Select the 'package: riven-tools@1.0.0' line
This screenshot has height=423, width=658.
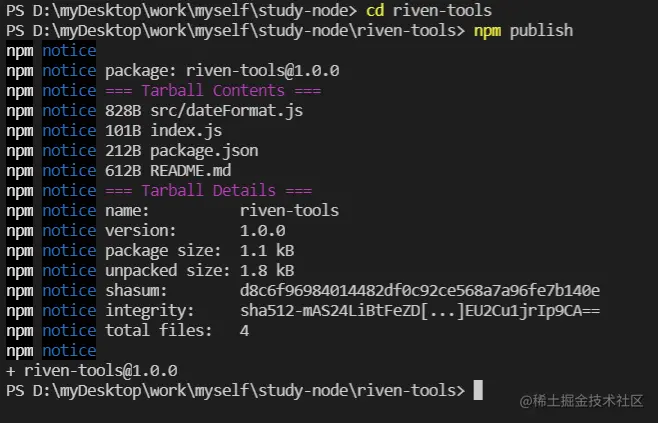pos(222,70)
